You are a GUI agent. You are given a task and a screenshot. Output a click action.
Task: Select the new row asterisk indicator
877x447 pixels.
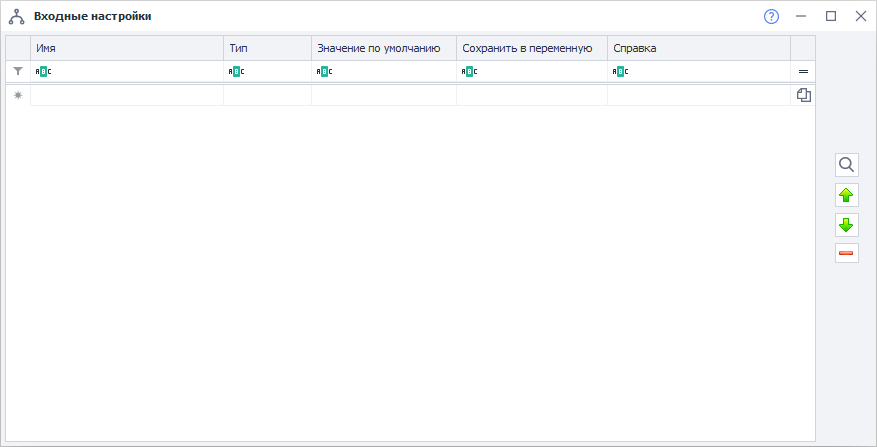click(18, 95)
